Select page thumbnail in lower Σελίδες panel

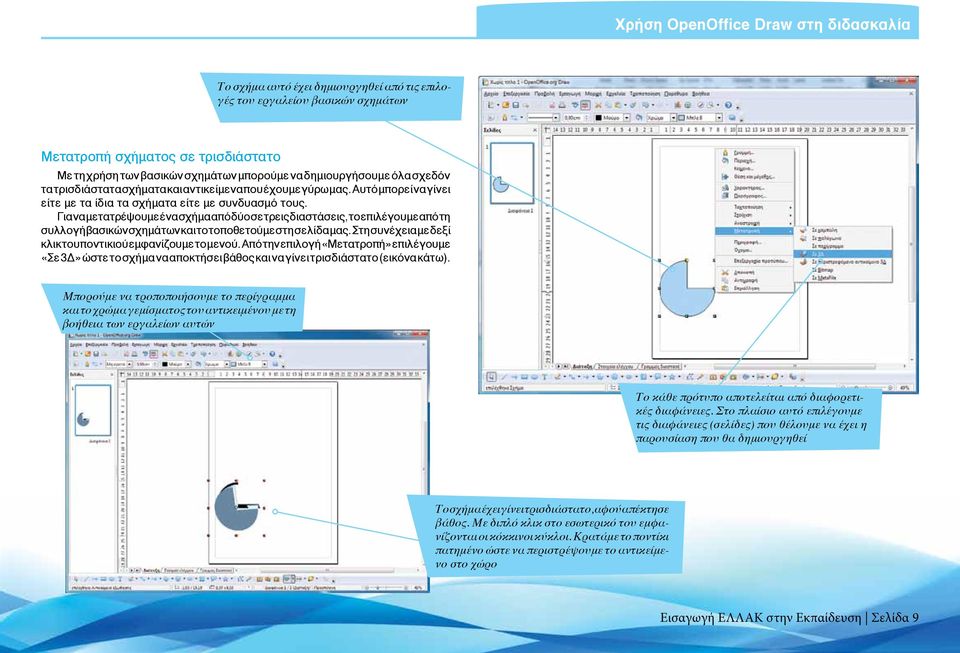pos(93,410)
